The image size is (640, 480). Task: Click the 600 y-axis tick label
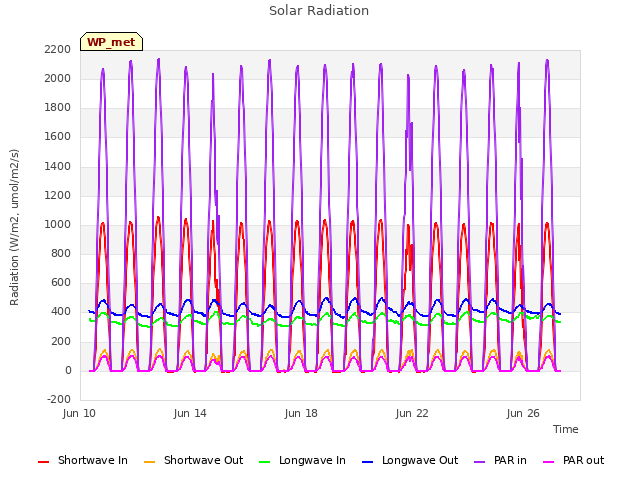(61, 283)
